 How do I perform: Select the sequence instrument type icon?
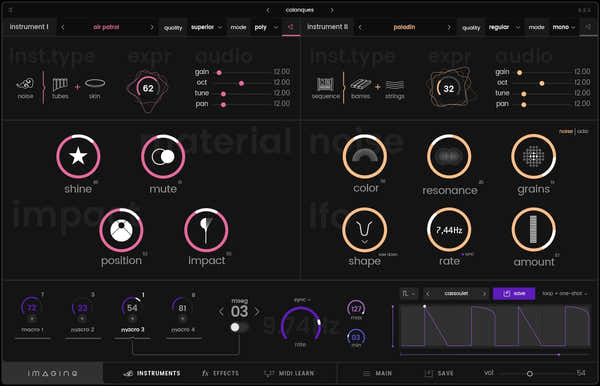[325, 84]
